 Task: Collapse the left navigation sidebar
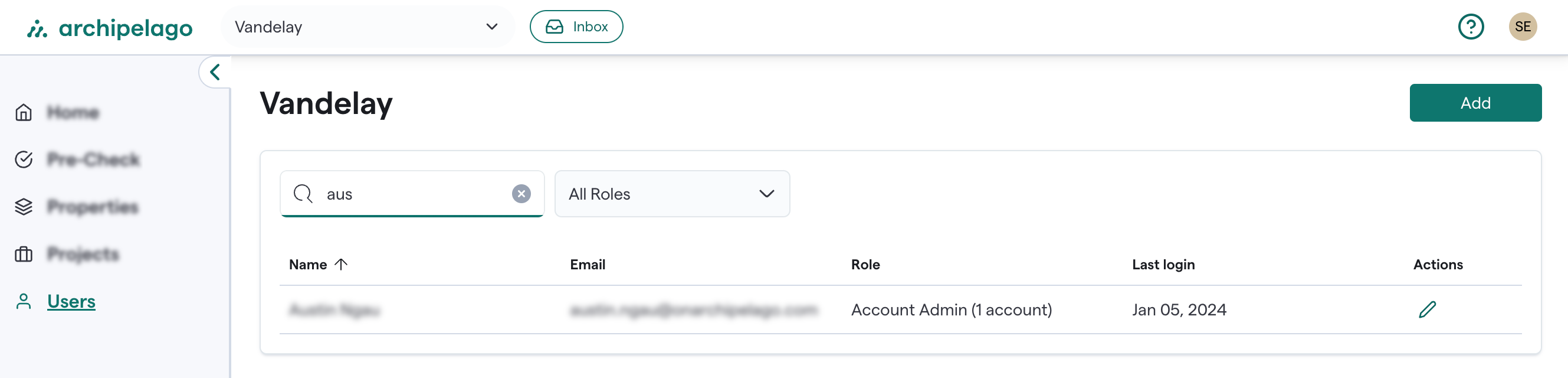pos(214,71)
